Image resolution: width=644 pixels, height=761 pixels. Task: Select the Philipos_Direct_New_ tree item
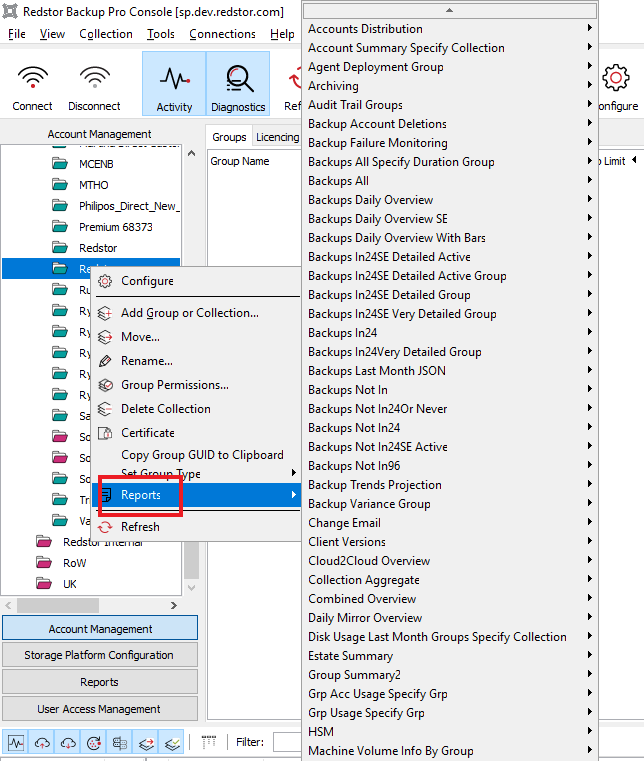point(129,206)
